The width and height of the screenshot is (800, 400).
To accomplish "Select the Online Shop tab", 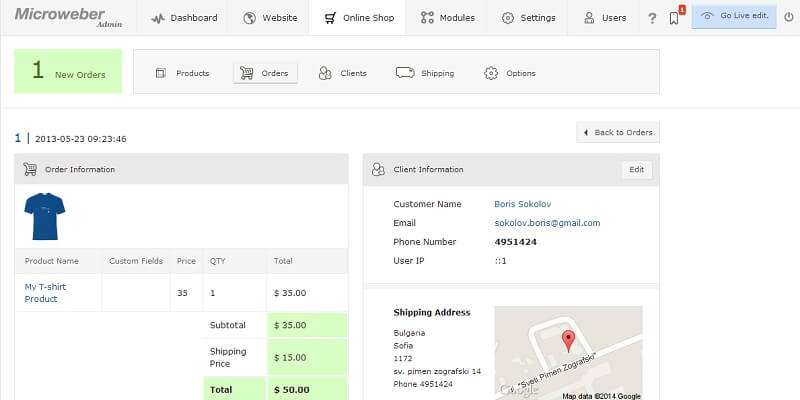I will [x=358, y=18].
